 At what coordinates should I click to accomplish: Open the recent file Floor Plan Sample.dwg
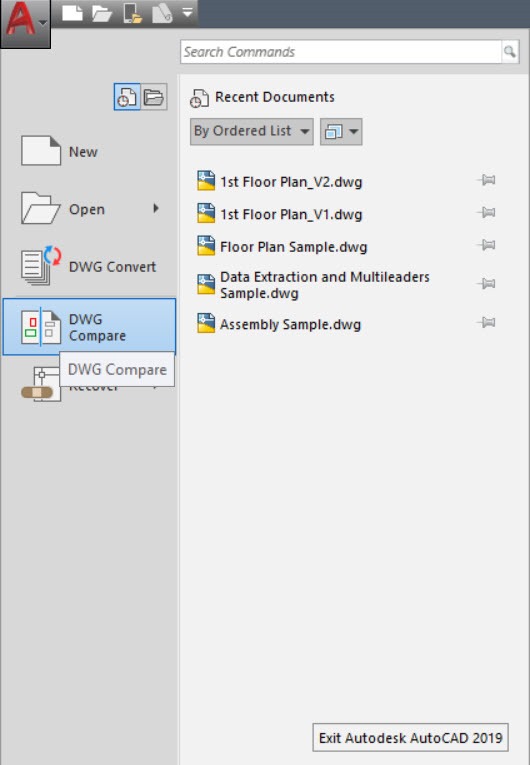tap(293, 247)
